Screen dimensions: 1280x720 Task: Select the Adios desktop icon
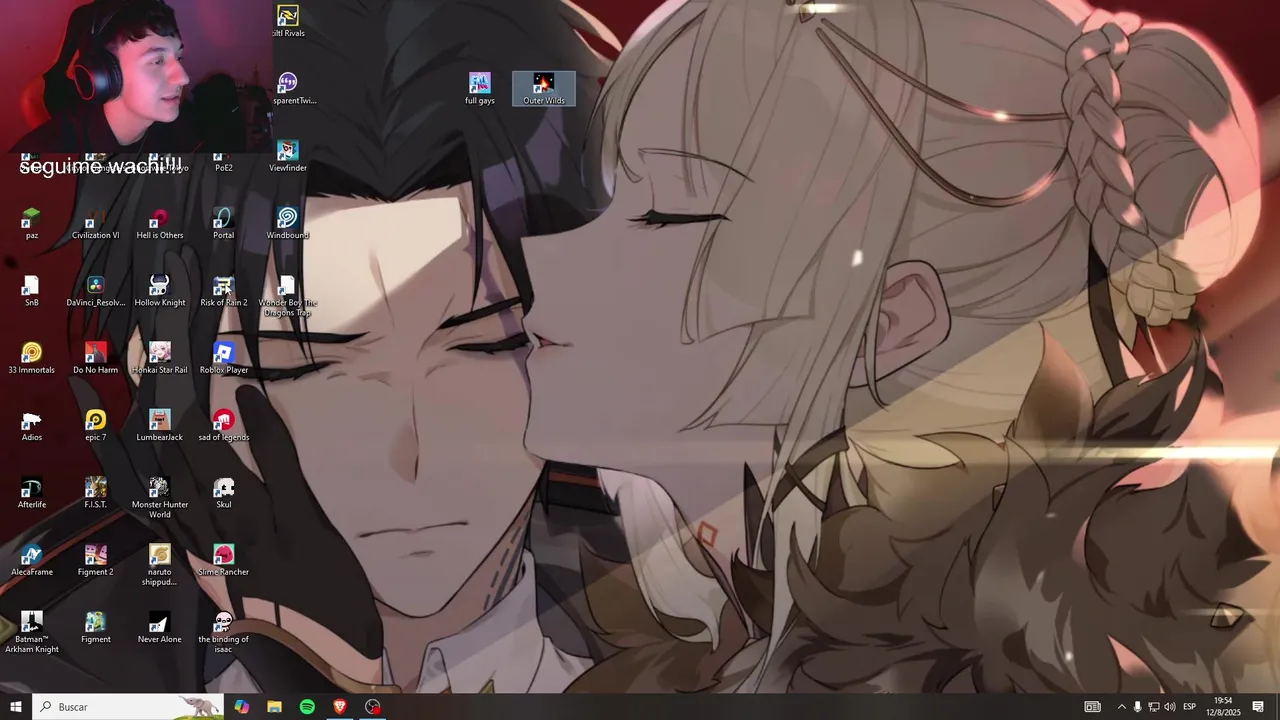(x=32, y=426)
